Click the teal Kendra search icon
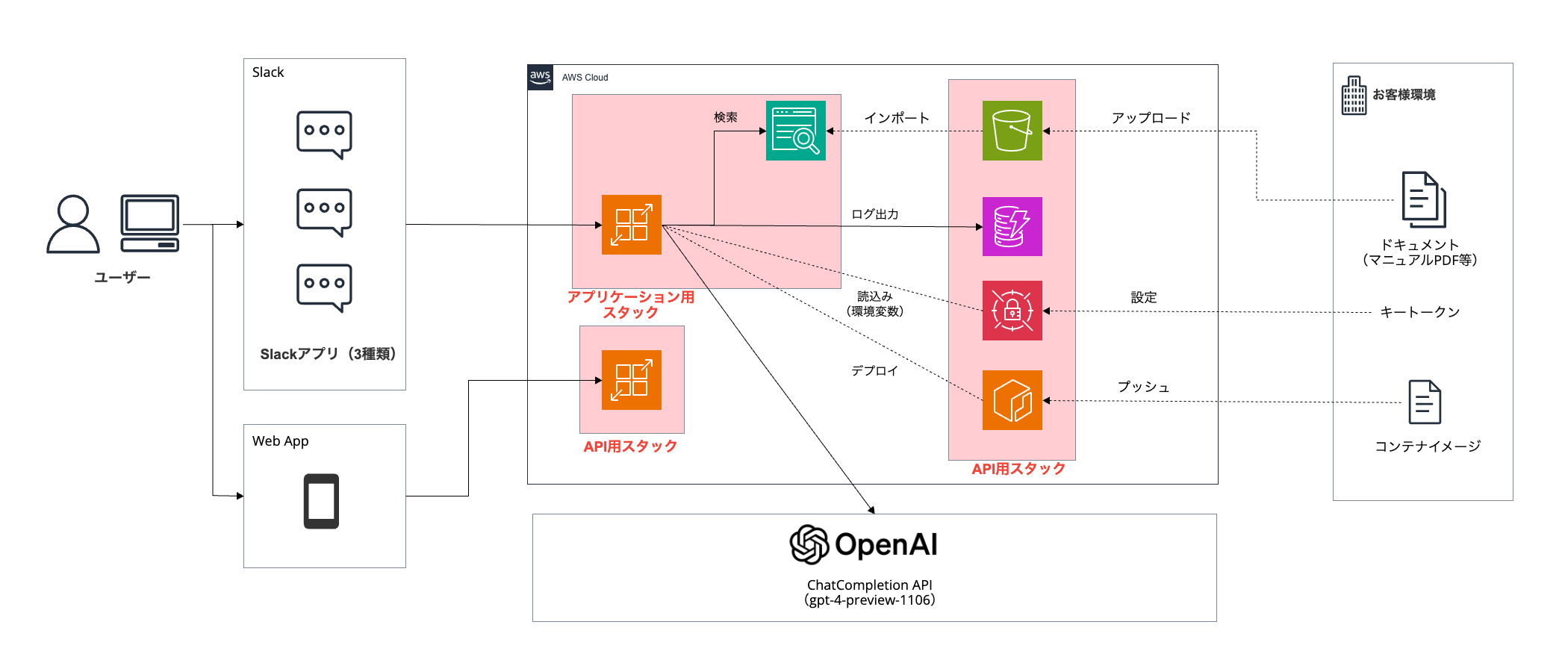Viewport: 1568px width, 657px height. pos(795,131)
